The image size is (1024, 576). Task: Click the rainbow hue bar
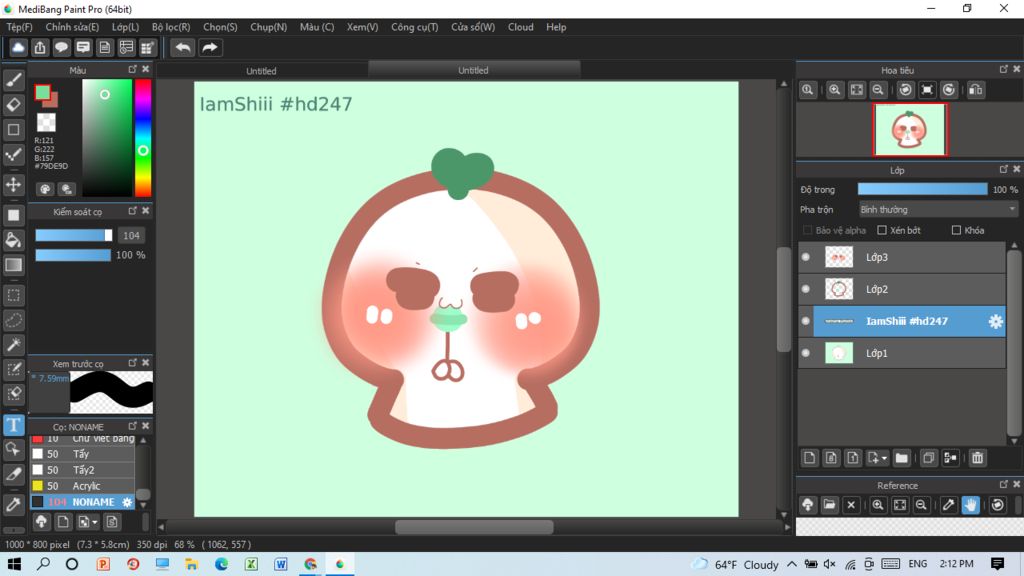(143, 138)
